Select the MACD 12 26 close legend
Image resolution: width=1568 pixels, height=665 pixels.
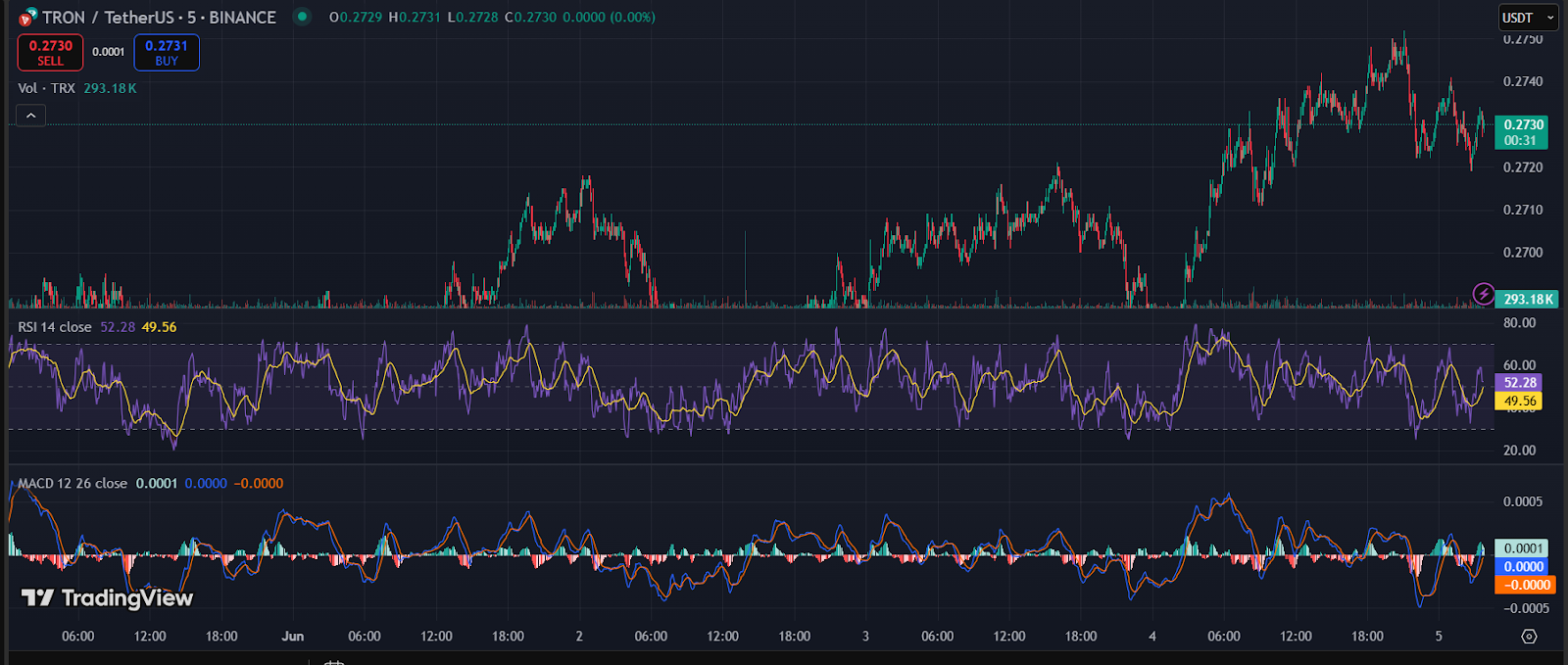click(73, 484)
